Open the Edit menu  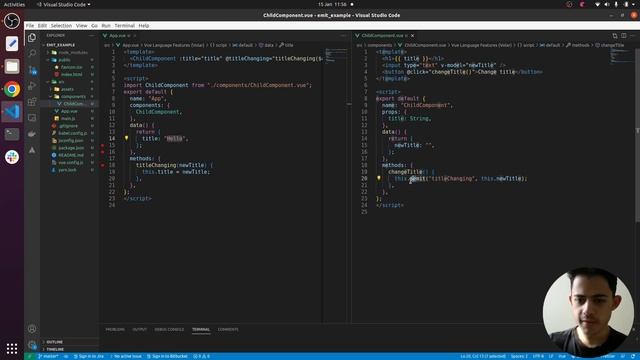pyautogui.click(x=42, y=26)
